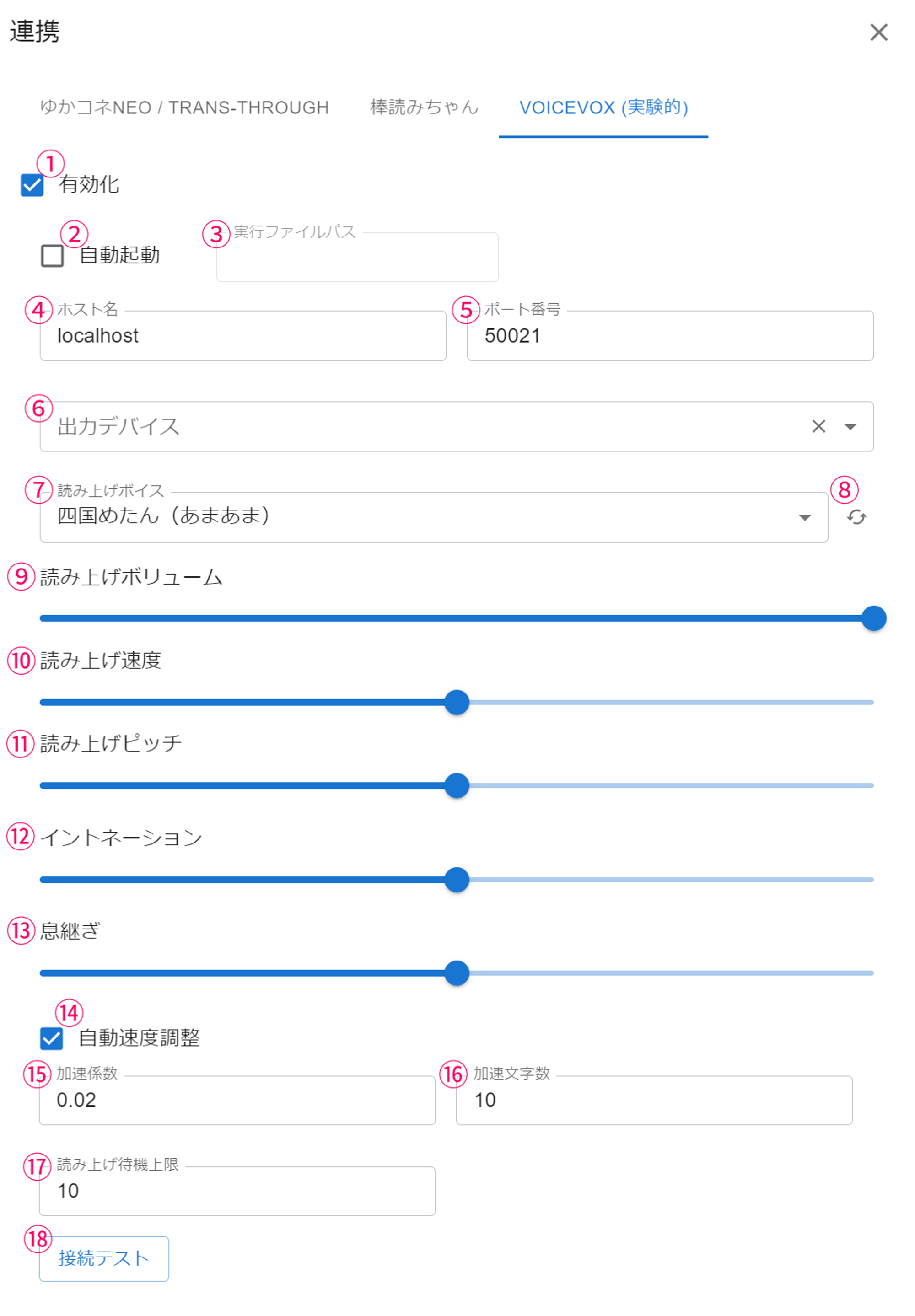
Task: Click the 読み上げボリューム slider handle
Action: pos(874,618)
